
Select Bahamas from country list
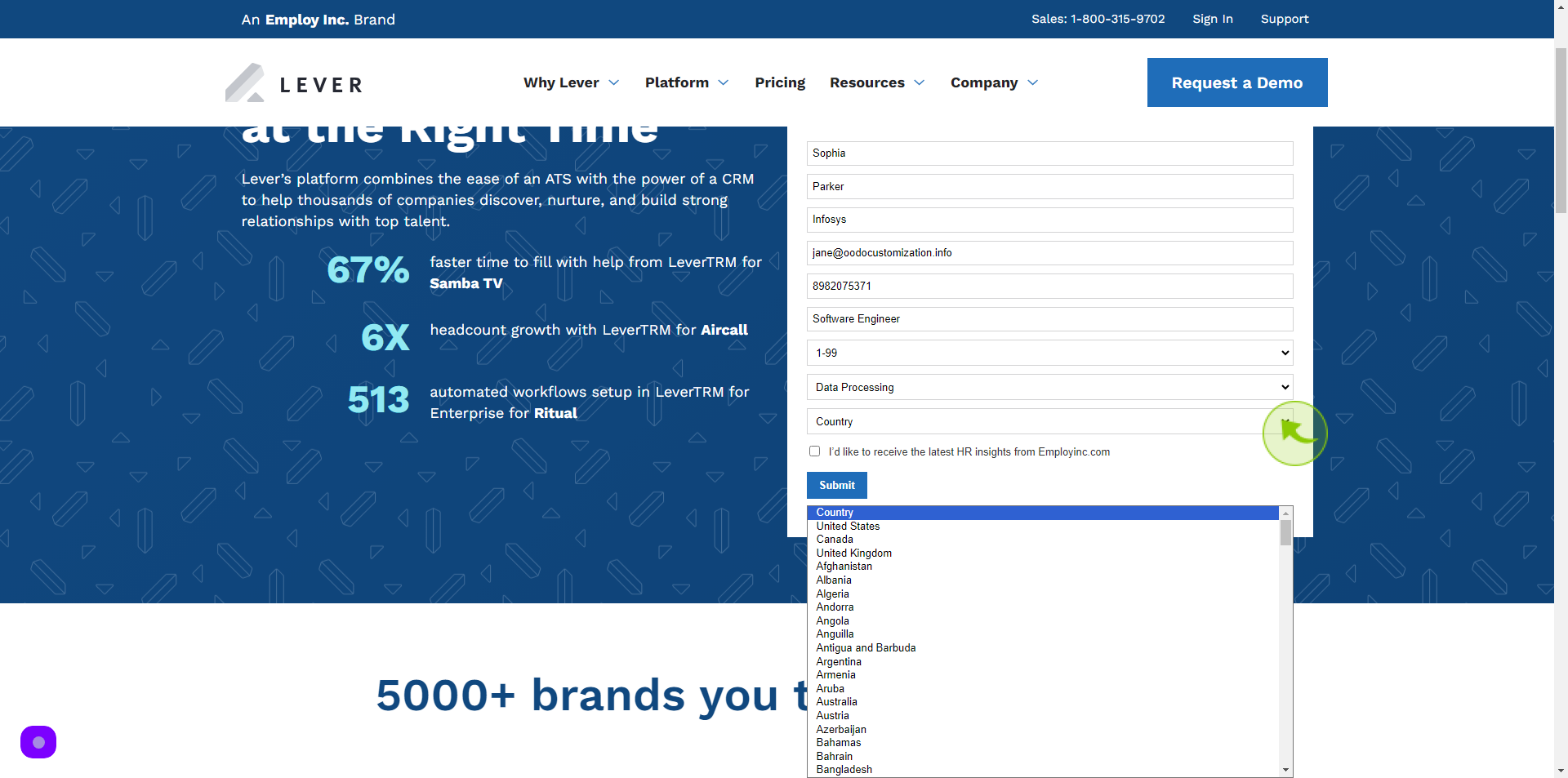[x=1043, y=743]
